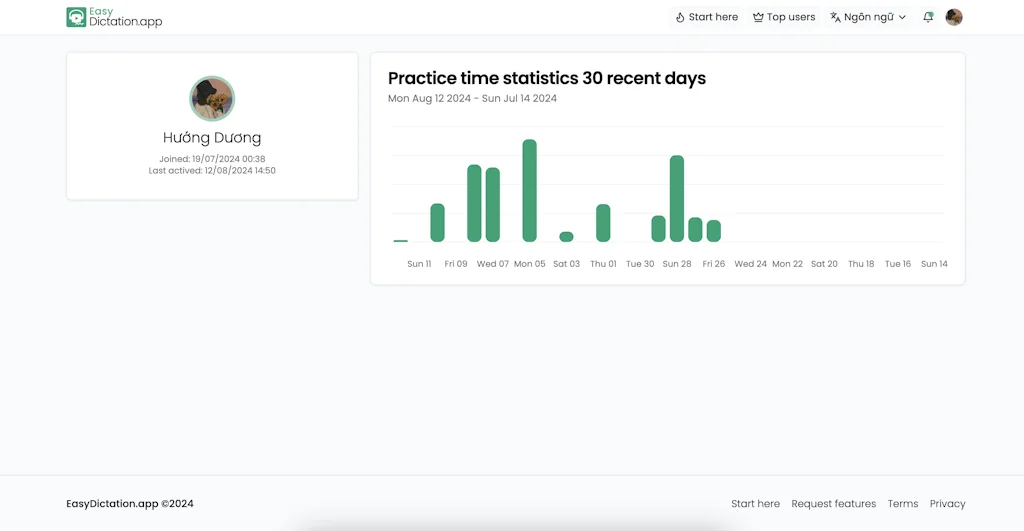This screenshot has height=531, width=1024.
Task: Click the bar above Fri 26
Action: (x=714, y=231)
